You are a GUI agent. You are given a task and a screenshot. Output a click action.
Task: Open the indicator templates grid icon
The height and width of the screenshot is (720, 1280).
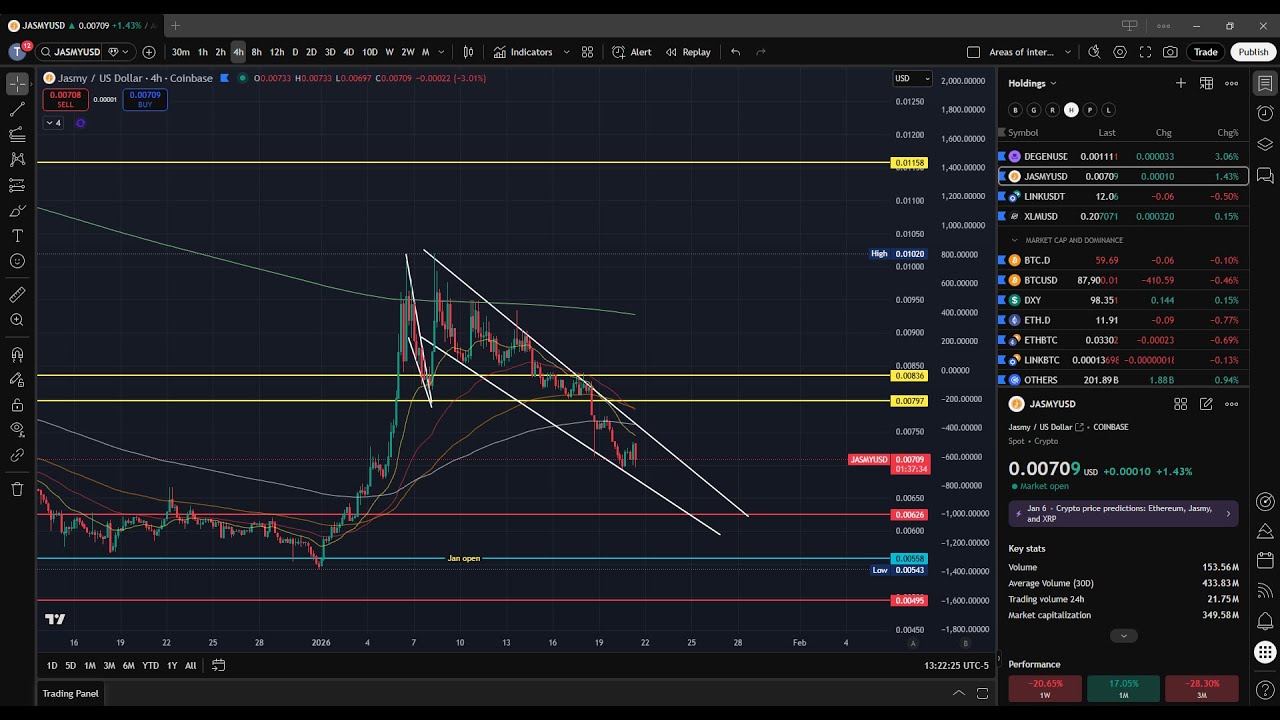[x=587, y=52]
